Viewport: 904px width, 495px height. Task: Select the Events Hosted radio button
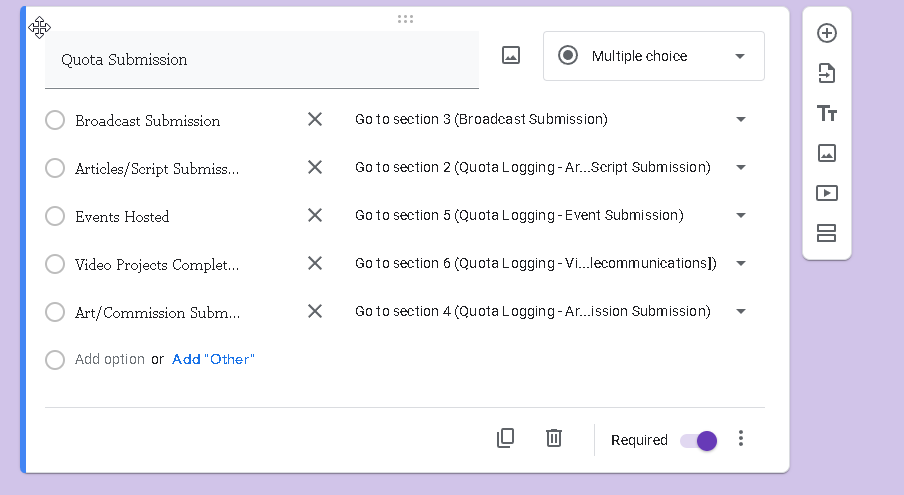click(x=55, y=216)
